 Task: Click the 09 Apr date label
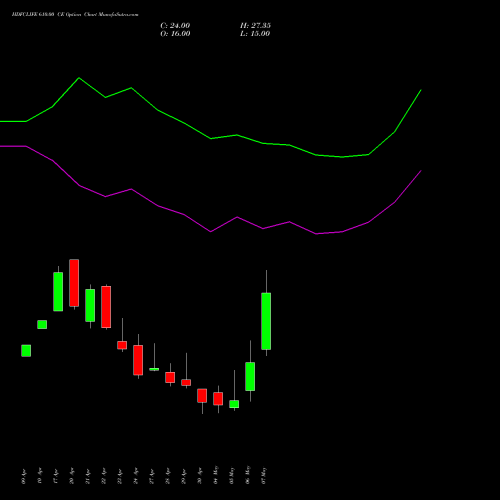(24, 476)
